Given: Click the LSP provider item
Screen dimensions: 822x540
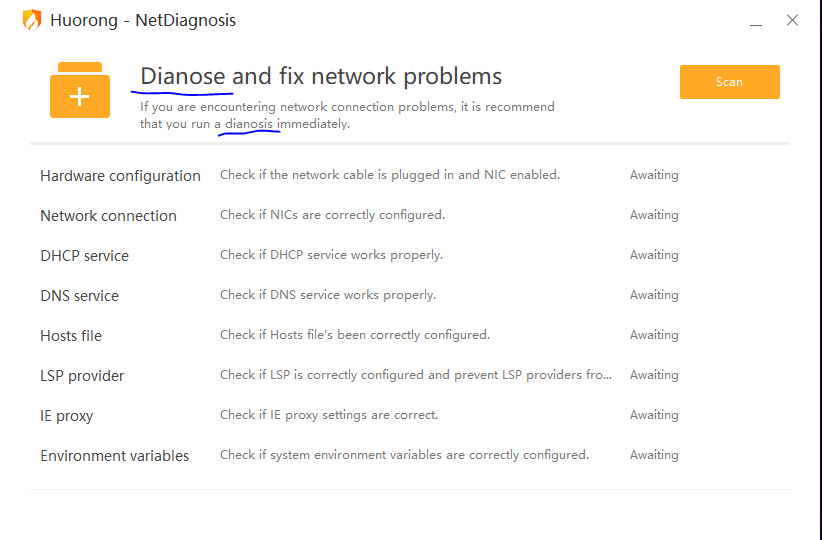Looking at the screenshot, I should tap(82, 376).
